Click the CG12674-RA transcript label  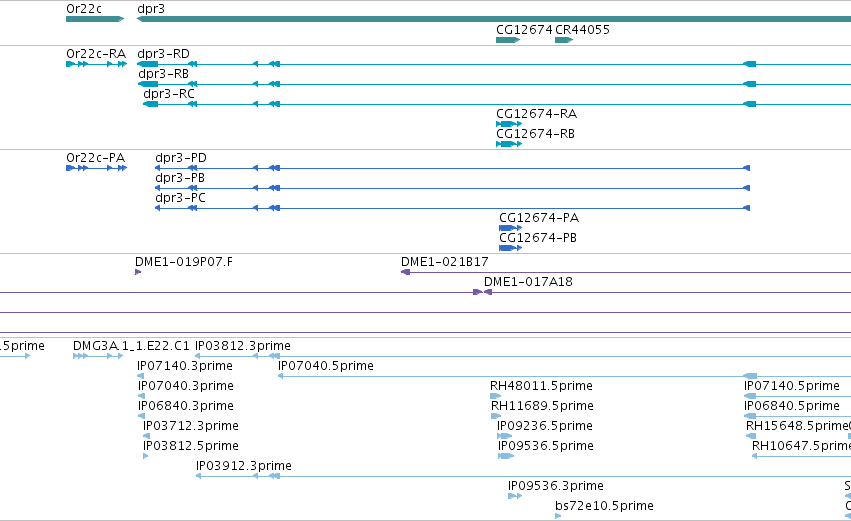click(536, 114)
